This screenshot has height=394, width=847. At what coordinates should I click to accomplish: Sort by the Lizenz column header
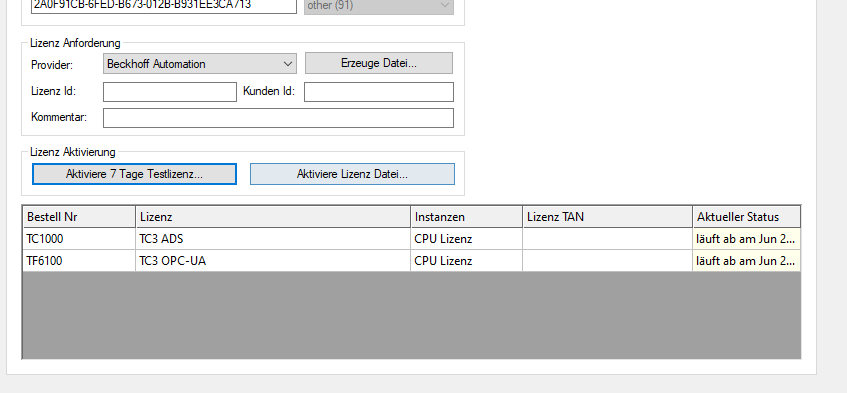click(273, 217)
